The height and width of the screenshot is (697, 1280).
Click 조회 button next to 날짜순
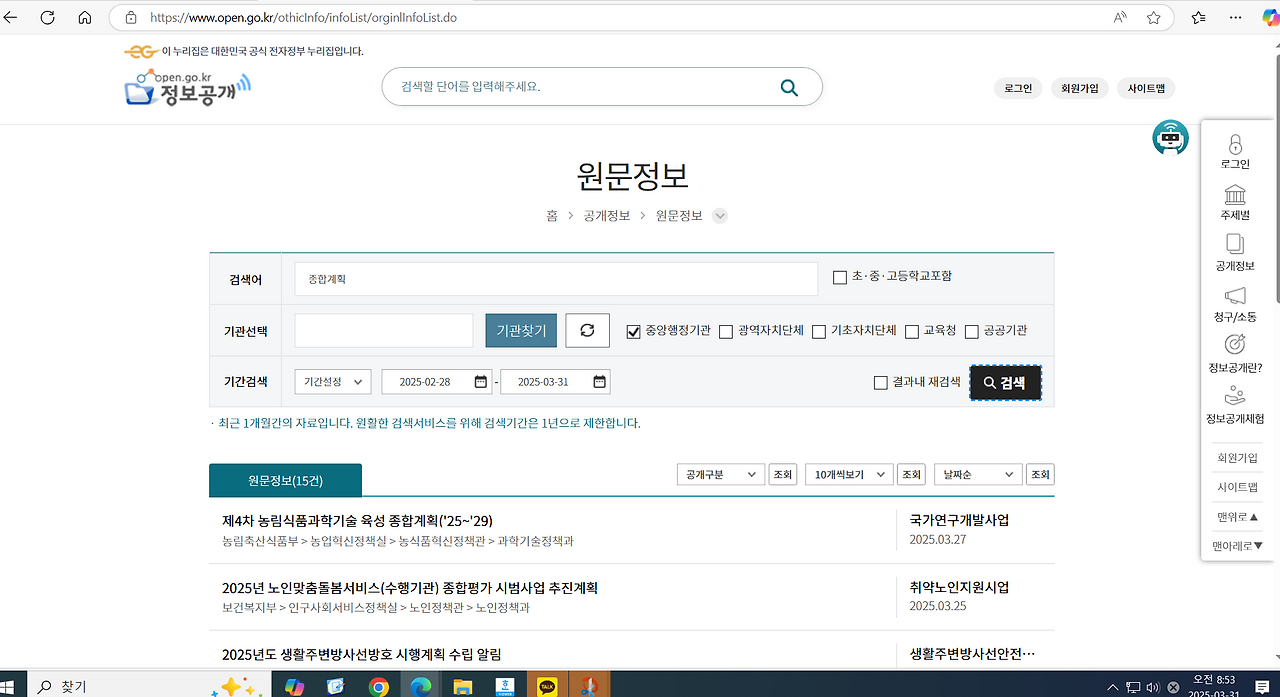point(1041,474)
